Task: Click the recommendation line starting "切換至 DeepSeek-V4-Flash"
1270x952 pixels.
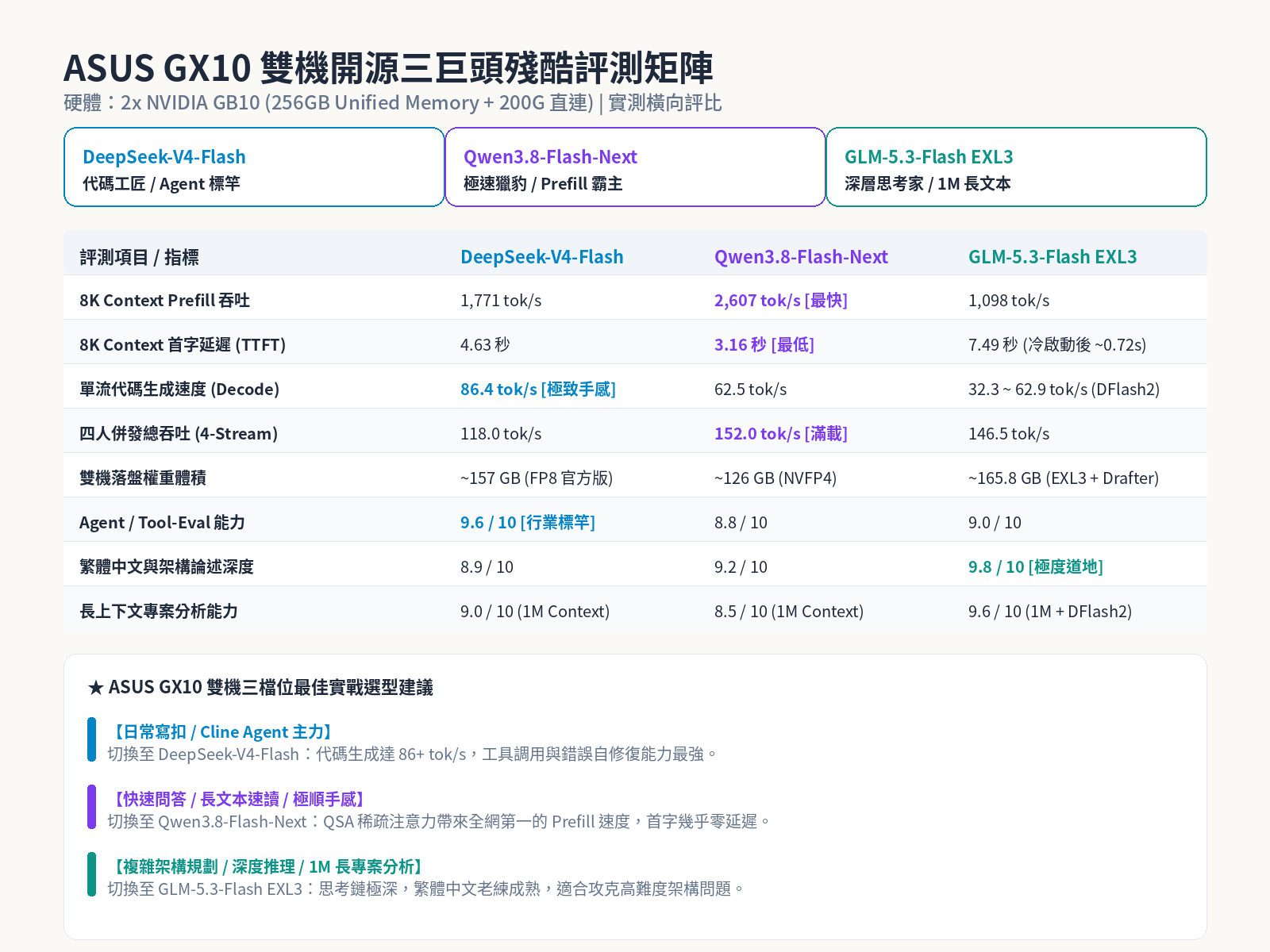Action: [412, 754]
